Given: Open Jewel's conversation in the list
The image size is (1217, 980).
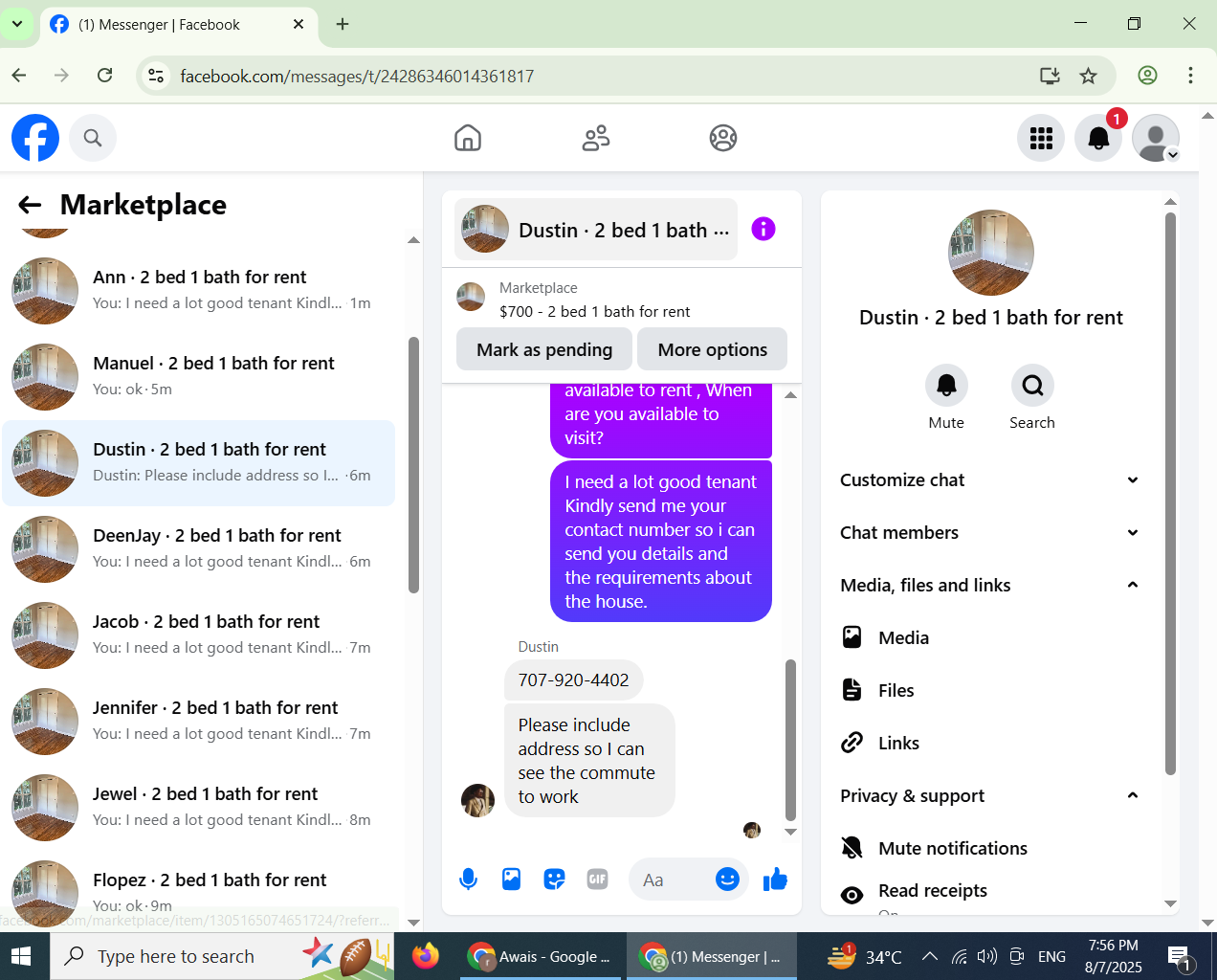Looking at the screenshot, I should pos(198,807).
